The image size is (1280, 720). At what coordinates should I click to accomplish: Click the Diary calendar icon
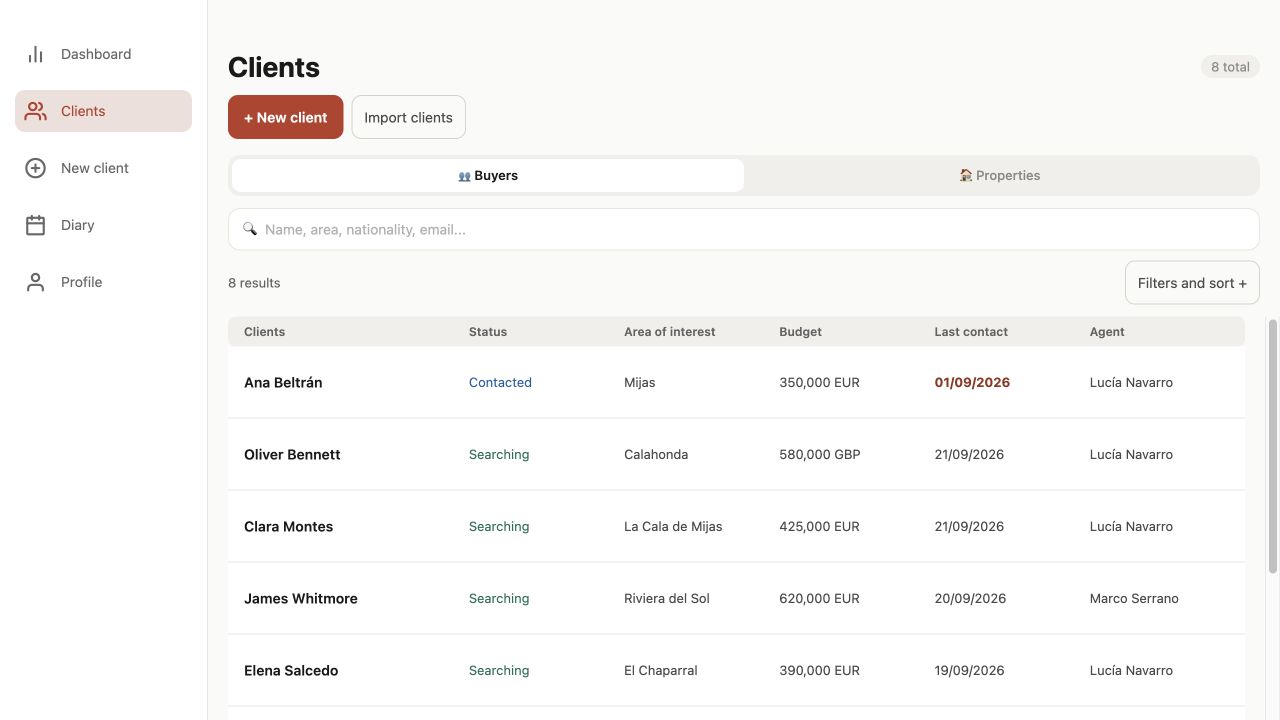36,225
